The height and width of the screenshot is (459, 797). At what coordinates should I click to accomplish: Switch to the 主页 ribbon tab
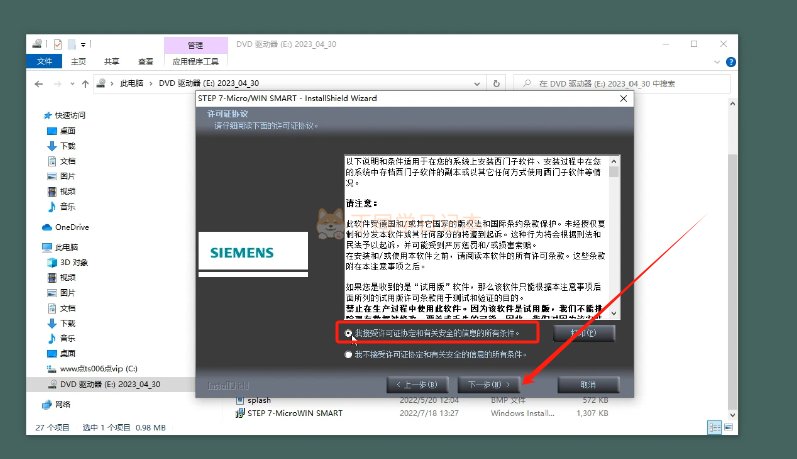coord(78,62)
